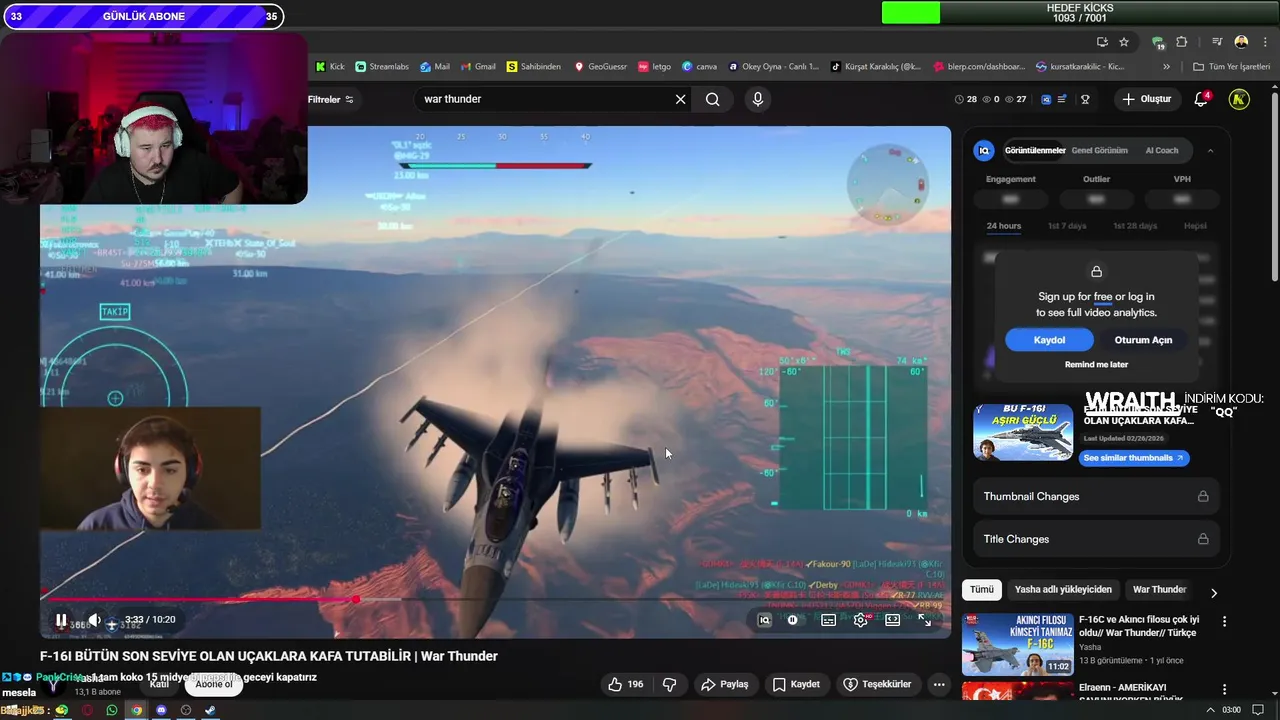This screenshot has height=720, width=1280.
Task: Open the Chrome profile avatar
Action: [1241, 42]
